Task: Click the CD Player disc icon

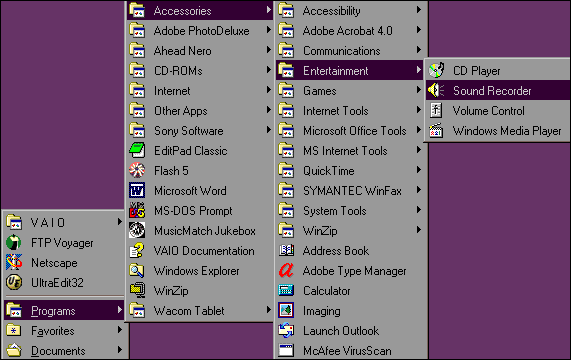Action: pyautogui.click(x=436, y=70)
